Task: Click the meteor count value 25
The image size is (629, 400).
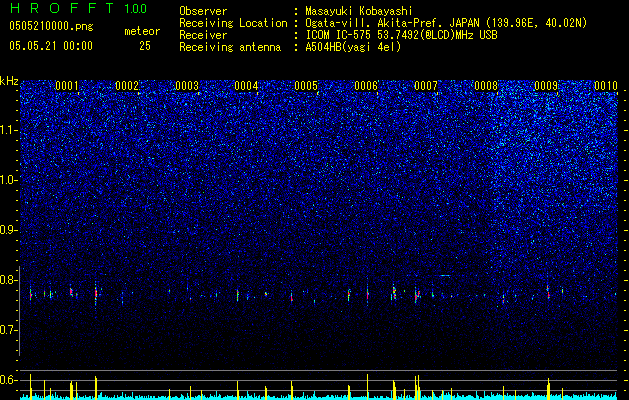Action: (x=145, y=46)
